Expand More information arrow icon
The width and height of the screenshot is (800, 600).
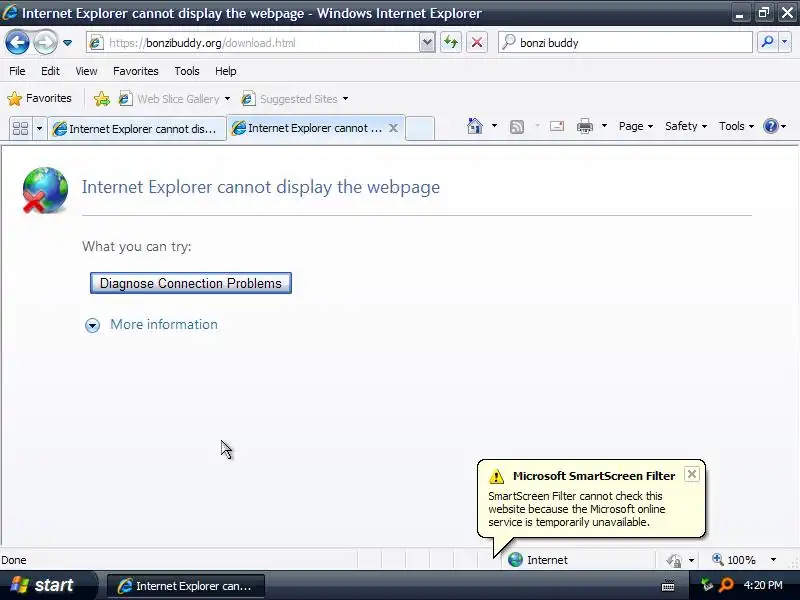92,325
